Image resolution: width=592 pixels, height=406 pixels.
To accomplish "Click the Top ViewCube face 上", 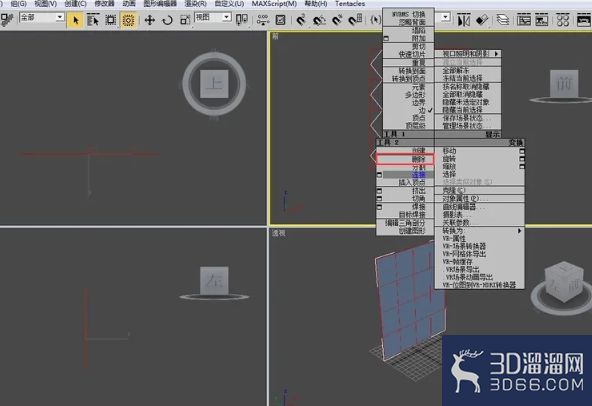I will click(x=214, y=84).
